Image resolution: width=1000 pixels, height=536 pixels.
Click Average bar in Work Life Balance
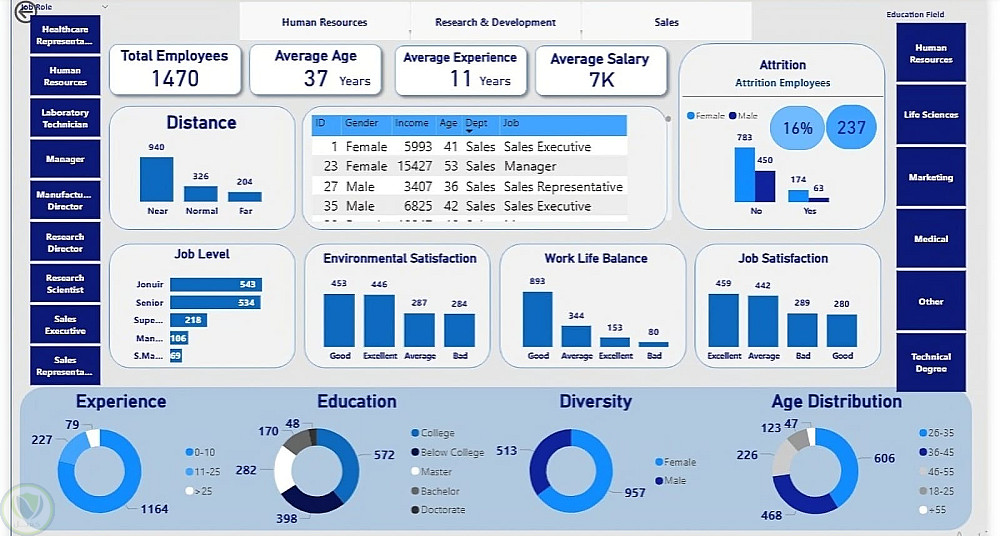pos(577,337)
